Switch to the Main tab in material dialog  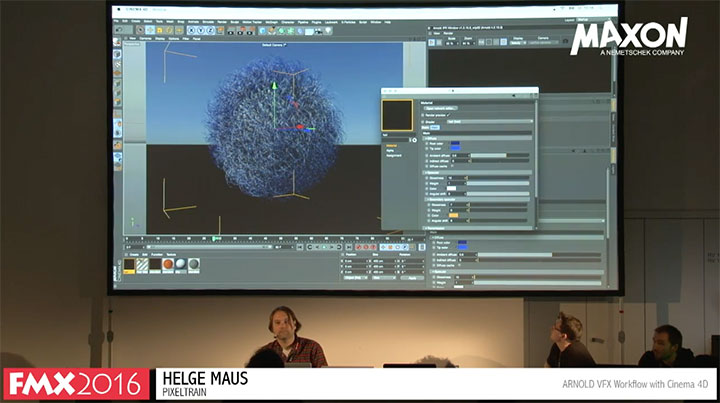434,128
